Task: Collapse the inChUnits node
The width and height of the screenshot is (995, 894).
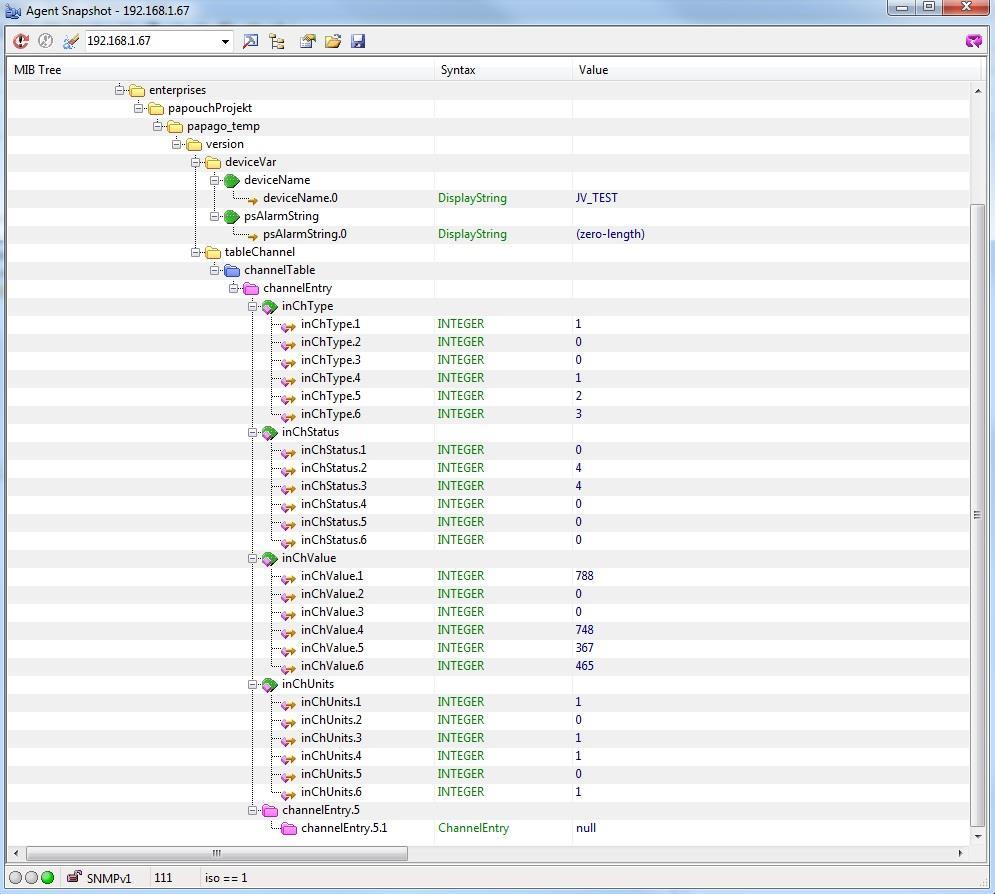Action: pyautogui.click(x=253, y=684)
